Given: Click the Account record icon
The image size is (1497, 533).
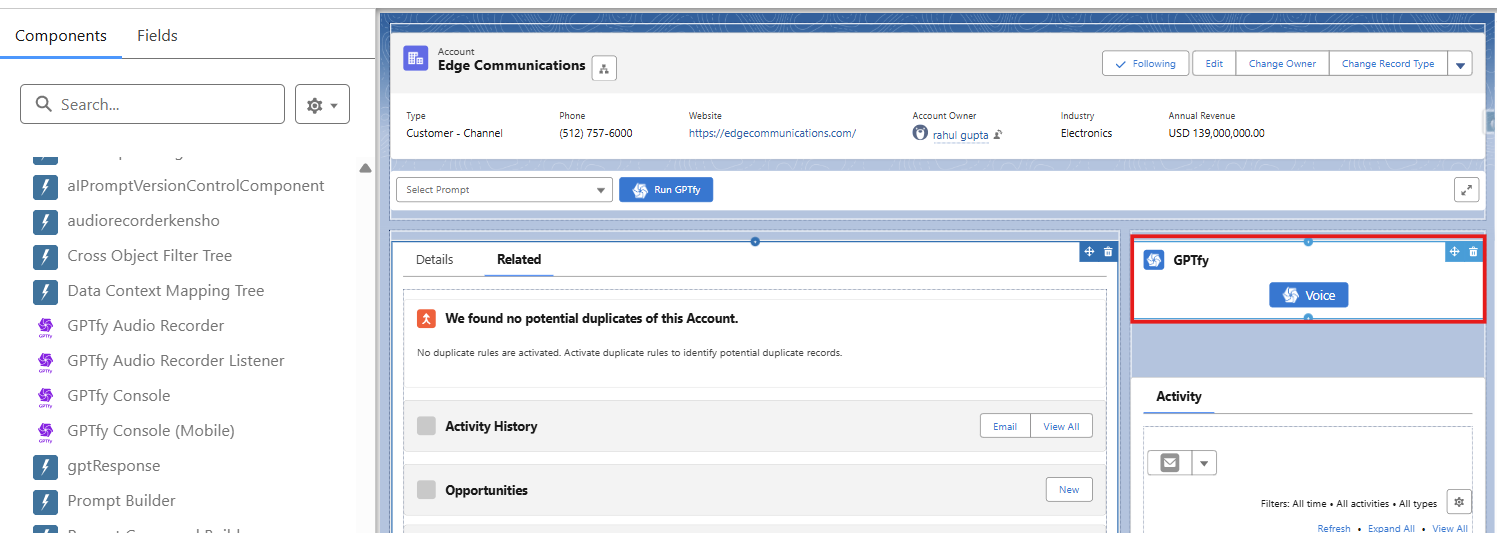Looking at the screenshot, I should (x=416, y=58).
